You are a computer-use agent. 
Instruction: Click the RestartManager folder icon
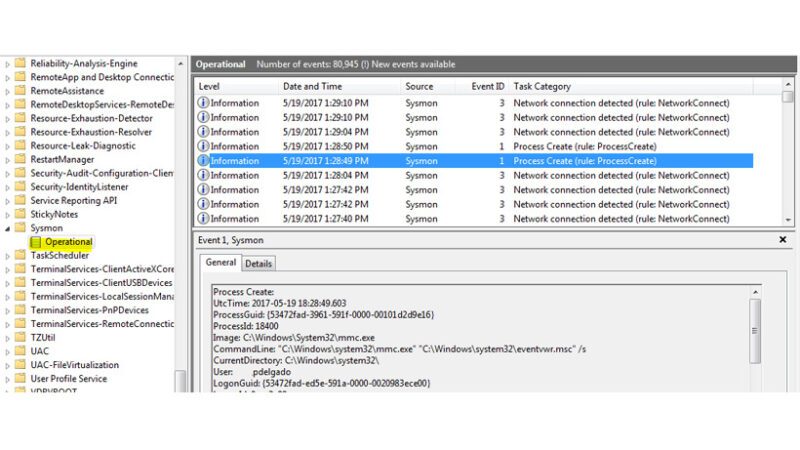click(20, 159)
